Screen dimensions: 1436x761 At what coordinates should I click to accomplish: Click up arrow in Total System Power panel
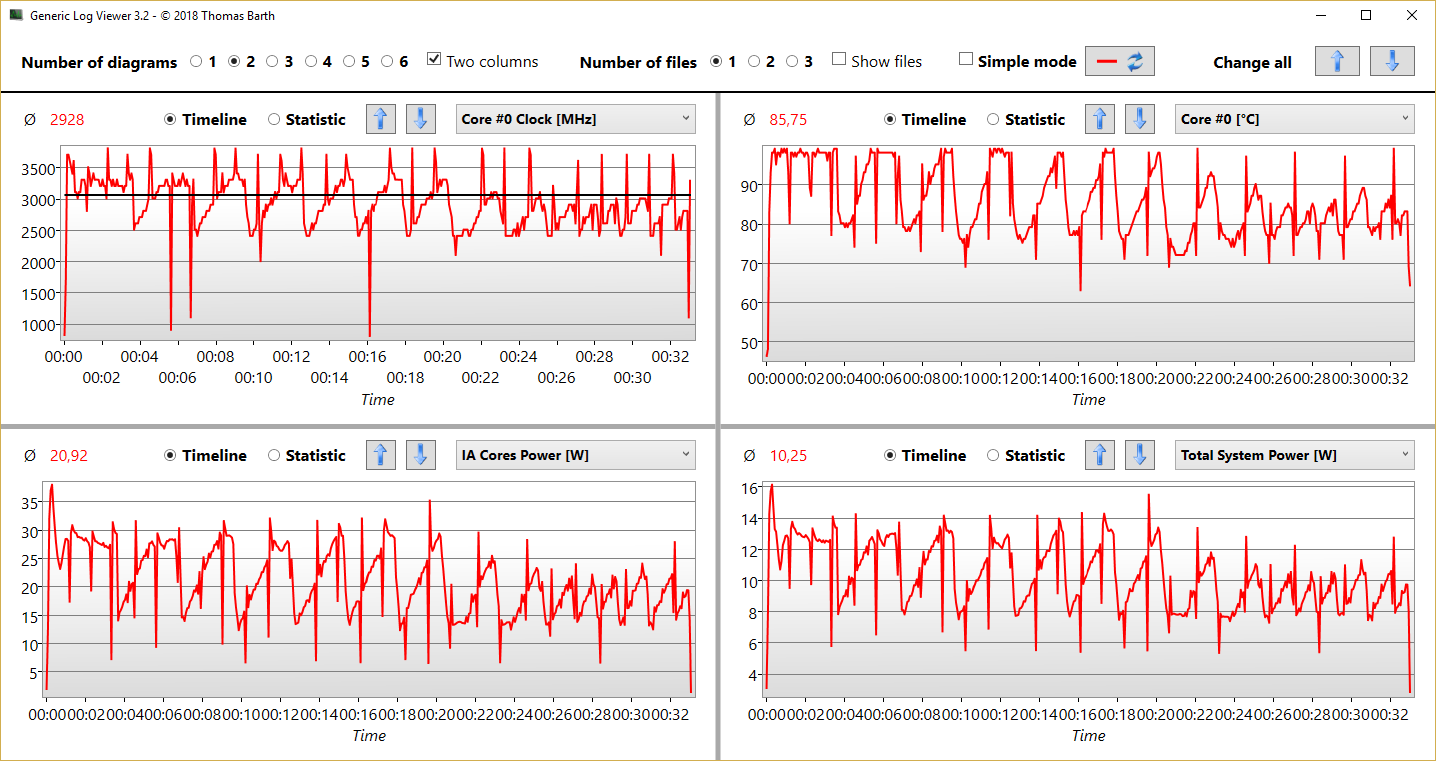tap(1100, 455)
